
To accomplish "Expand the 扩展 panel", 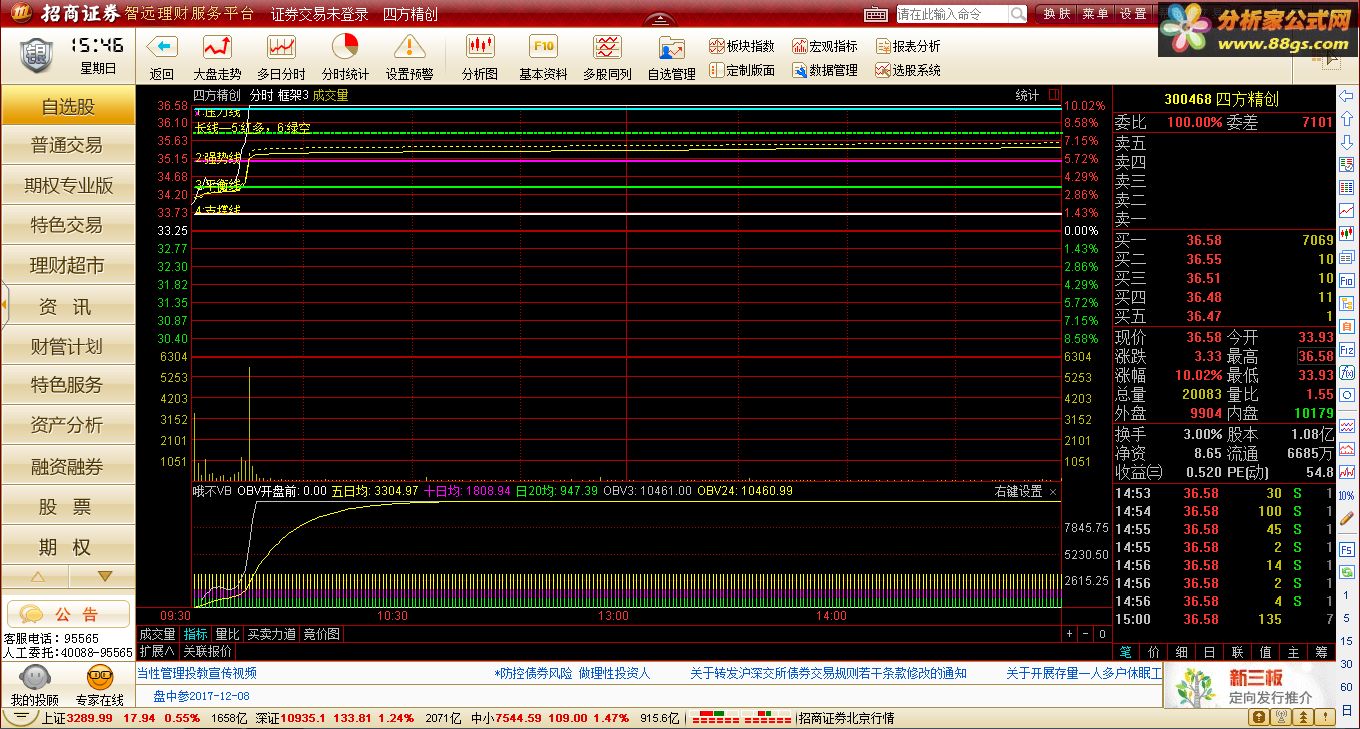I will pyautogui.click(x=157, y=650).
